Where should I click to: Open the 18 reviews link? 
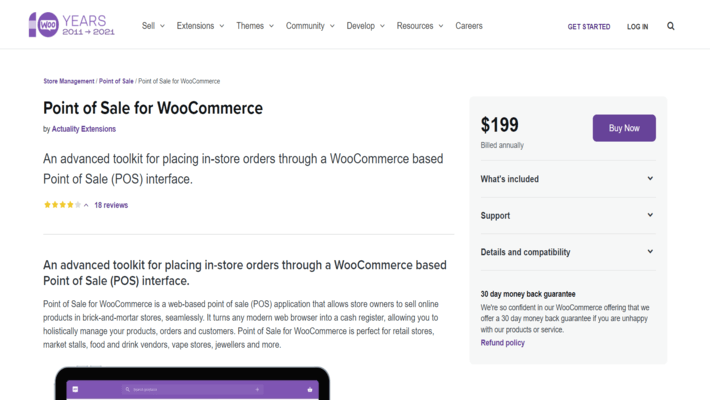click(x=111, y=205)
